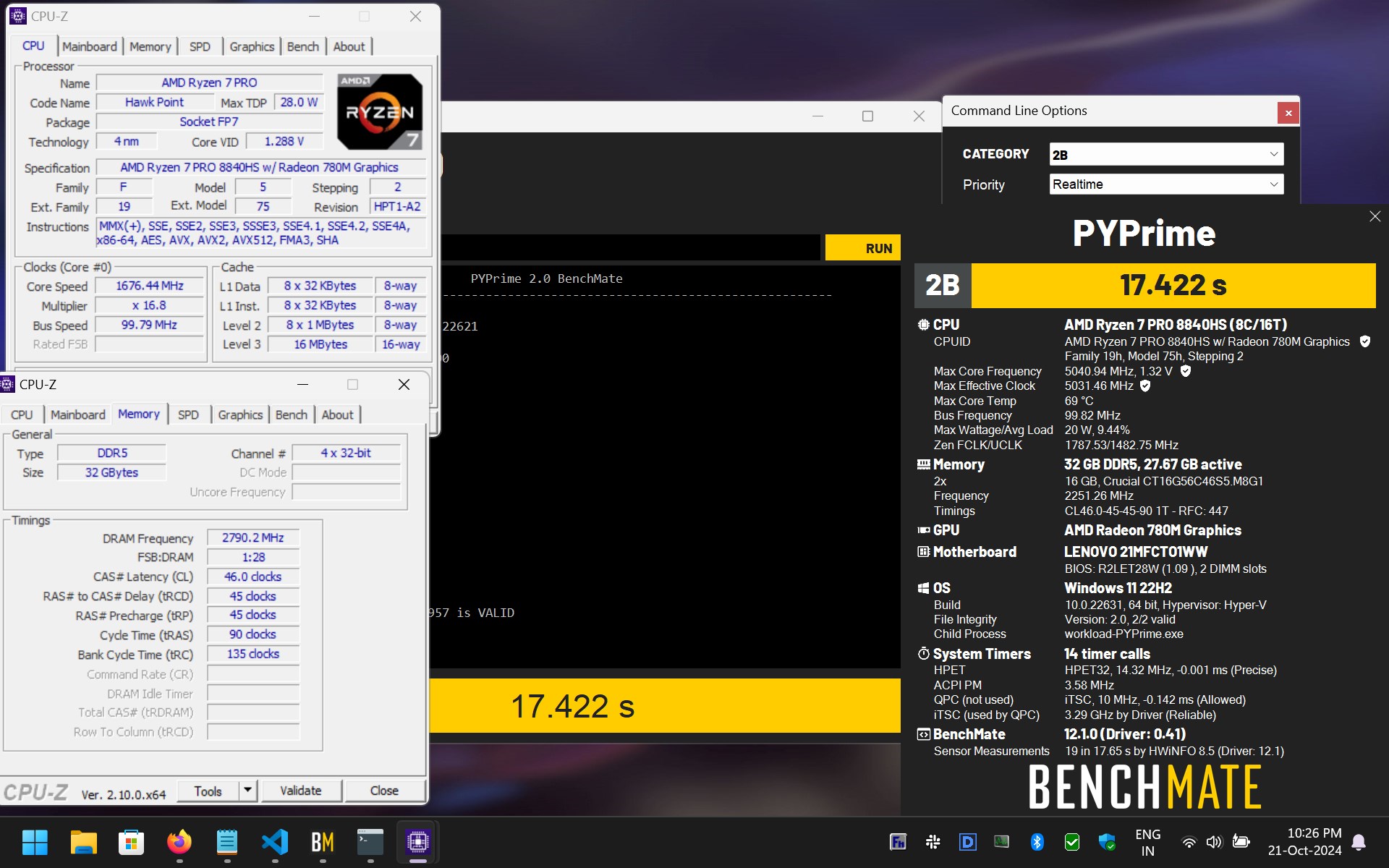Open Mainboard tab in lower CPU-Z window
Image resolution: width=1389 pixels, height=868 pixels.
point(78,414)
